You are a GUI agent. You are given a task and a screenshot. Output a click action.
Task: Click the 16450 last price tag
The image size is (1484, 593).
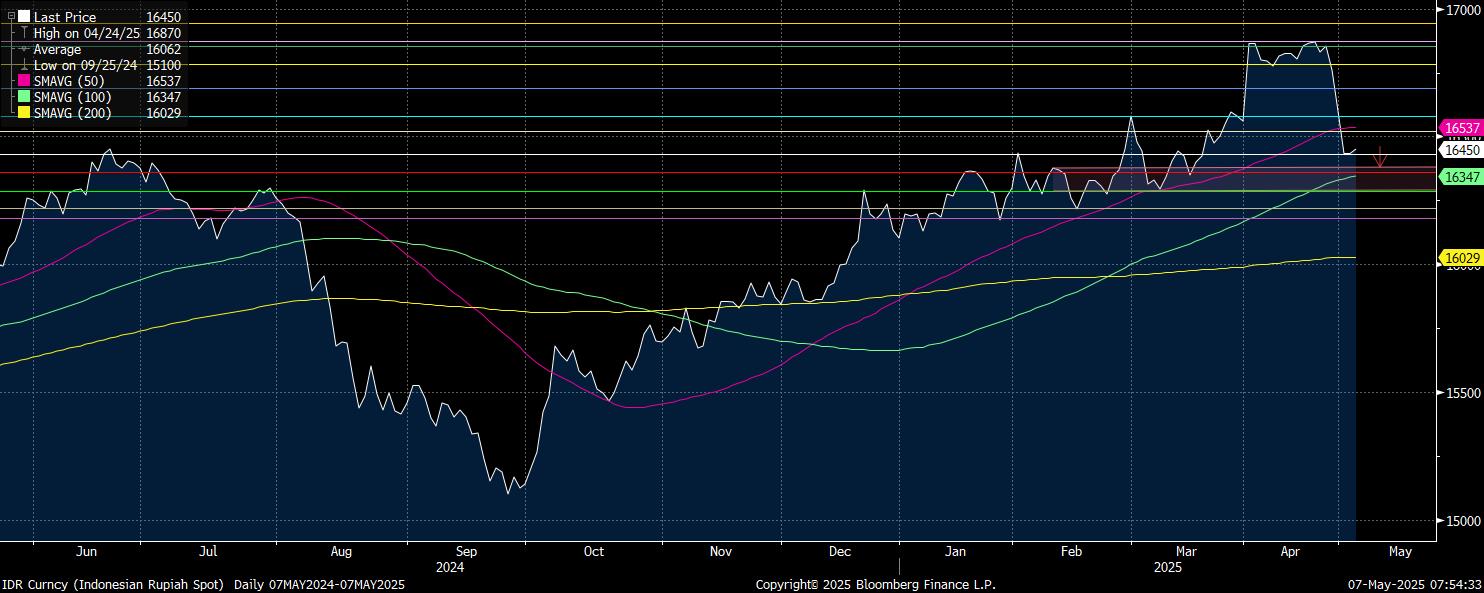1462,149
